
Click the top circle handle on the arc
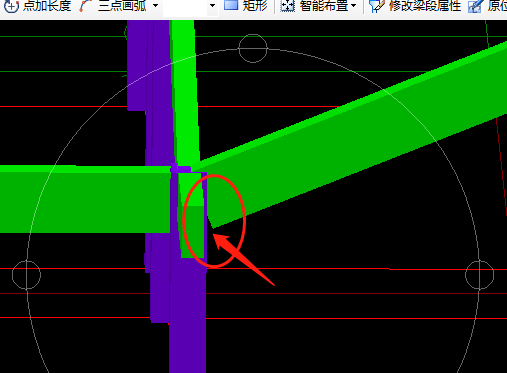coord(253,48)
